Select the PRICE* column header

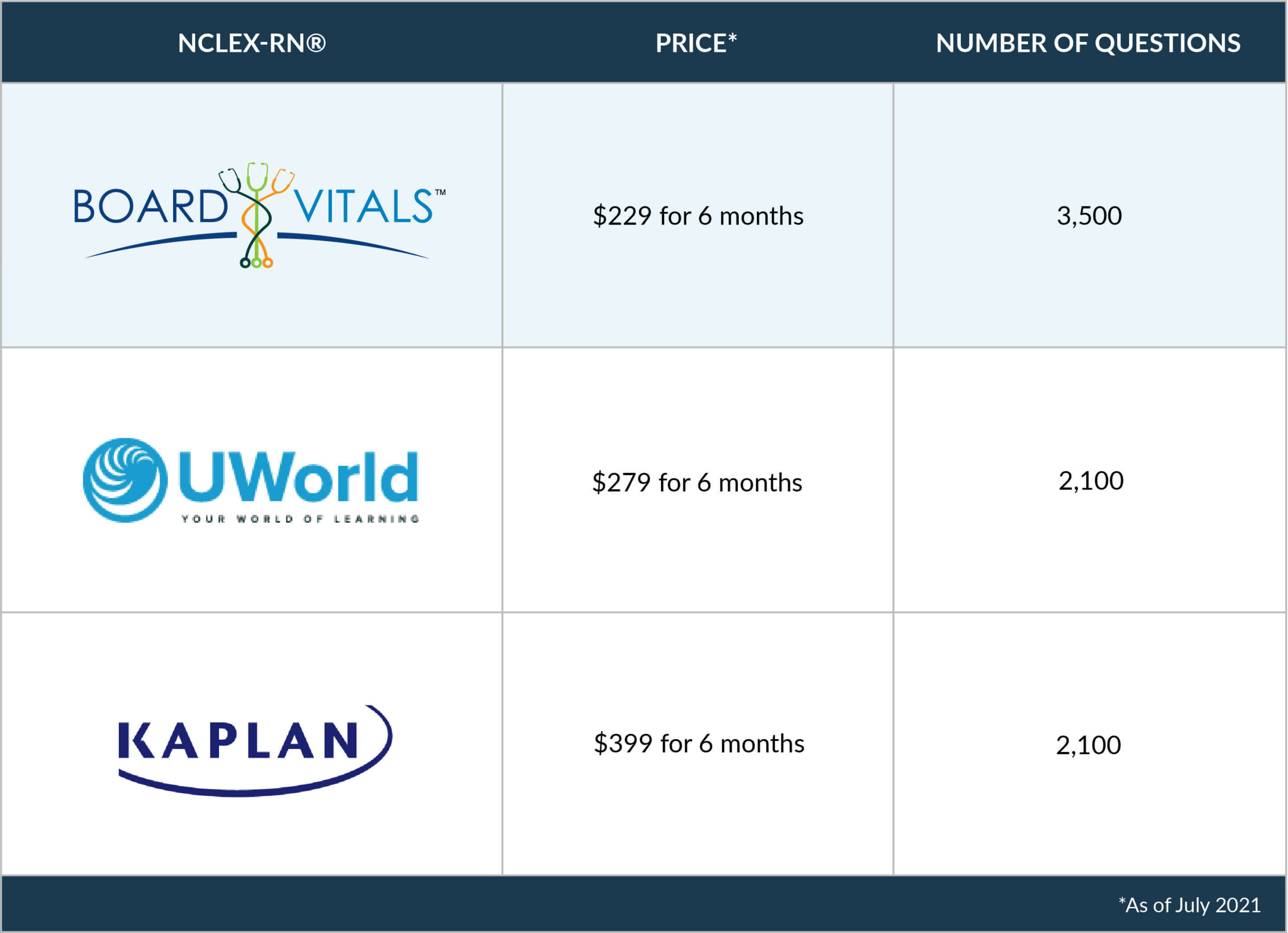pyautogui.click(x=696, y=43)
